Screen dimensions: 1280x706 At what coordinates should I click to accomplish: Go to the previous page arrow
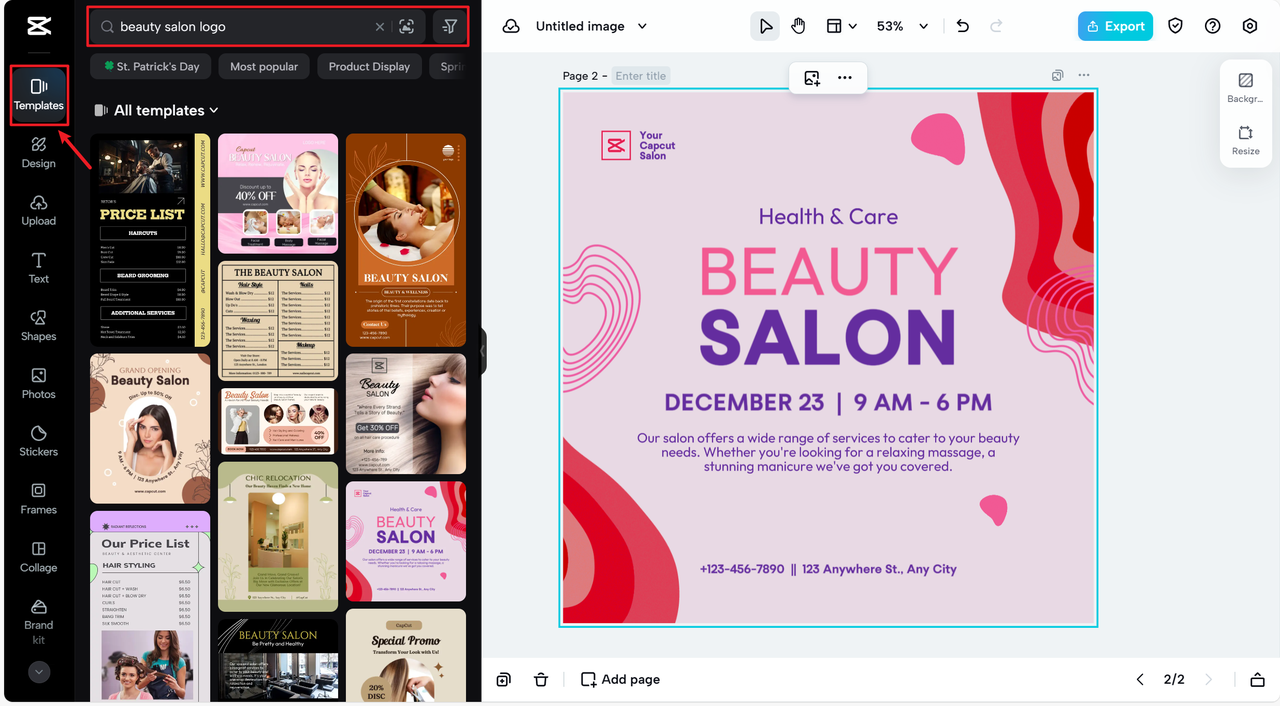[1140, 679]
